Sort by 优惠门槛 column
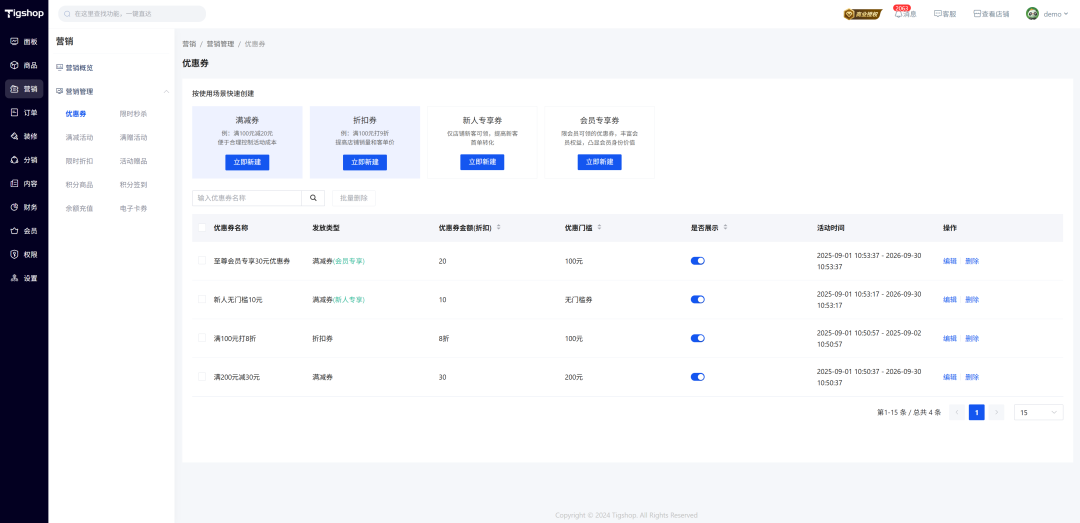 [x=599, y=227]
